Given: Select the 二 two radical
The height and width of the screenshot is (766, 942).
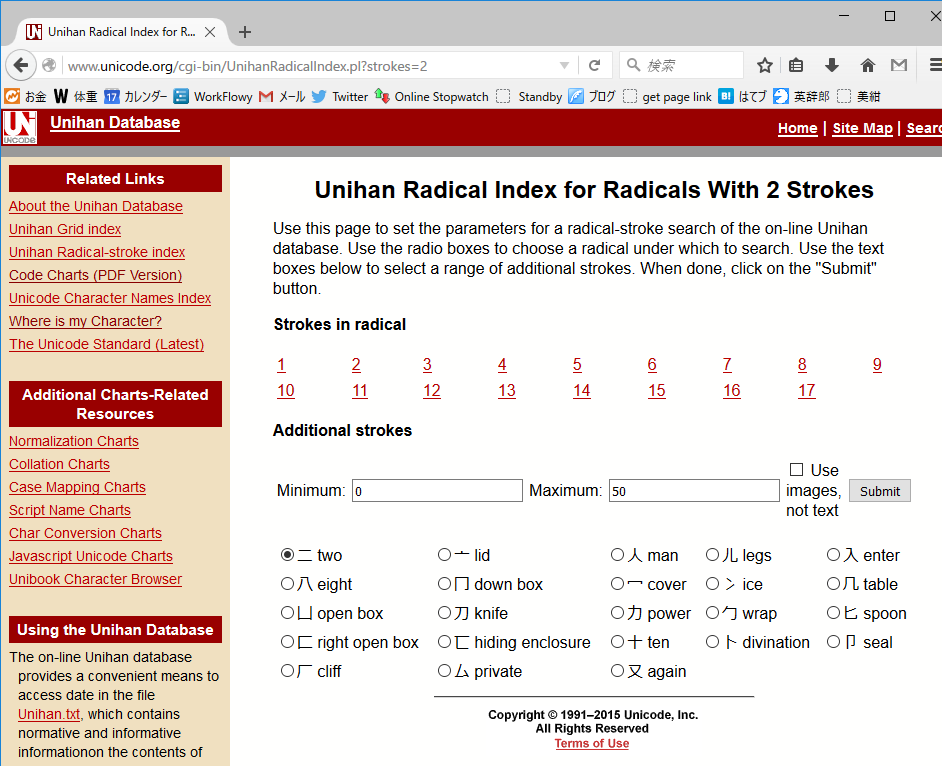Looking at the screenshot, I should (287, 555).
